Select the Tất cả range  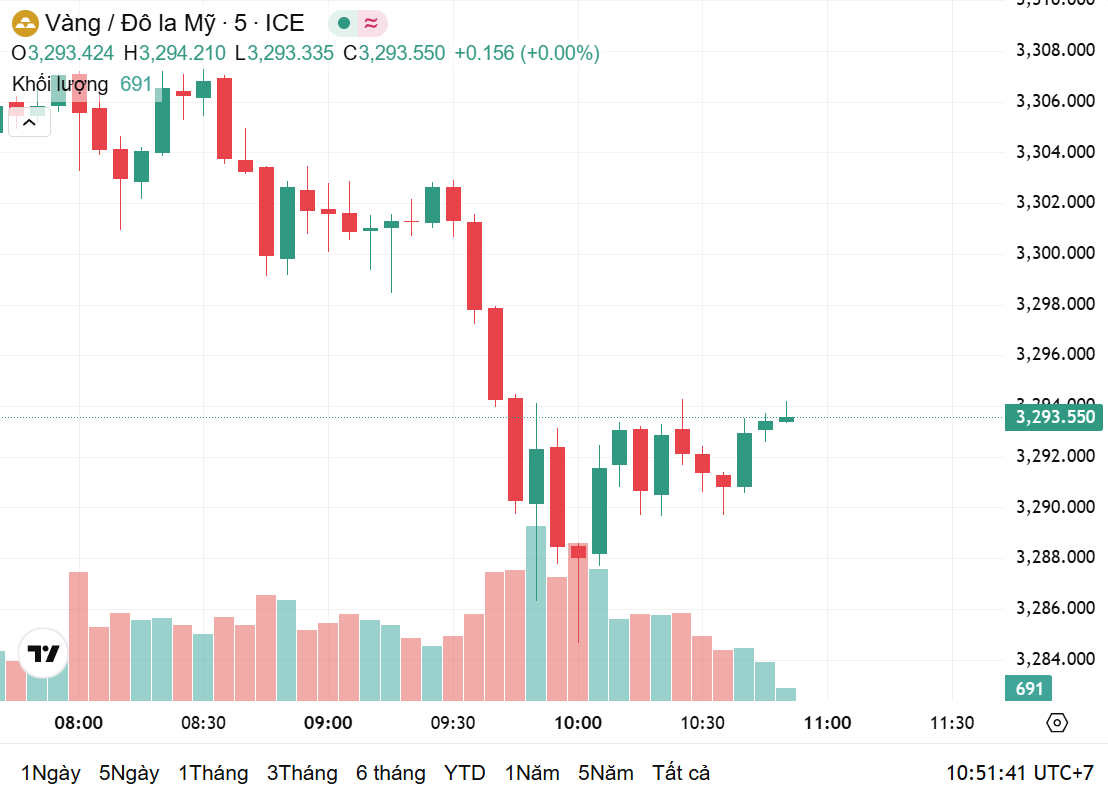681,773
